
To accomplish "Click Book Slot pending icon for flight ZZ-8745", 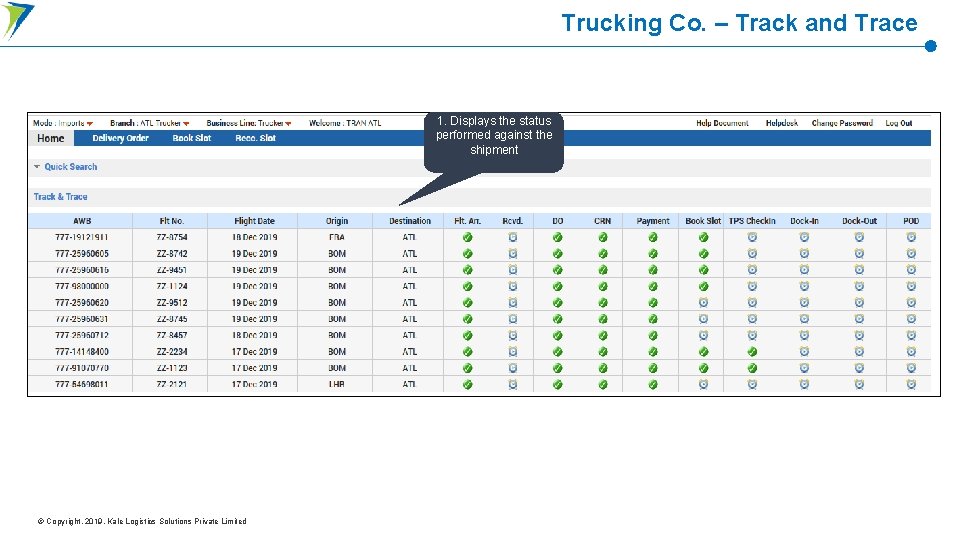I will point(703,319).
